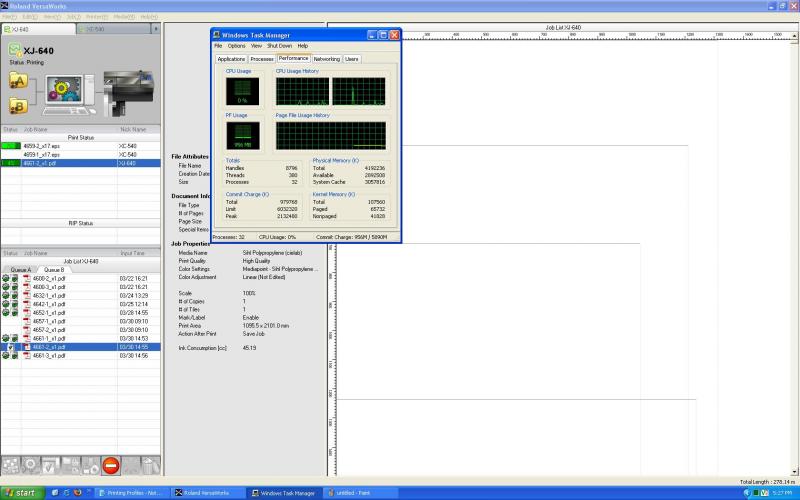The width and height of the screenshot is (800, 500).
Task: Click the layout preview scrollbar down arrow
Action: point(794,472)
